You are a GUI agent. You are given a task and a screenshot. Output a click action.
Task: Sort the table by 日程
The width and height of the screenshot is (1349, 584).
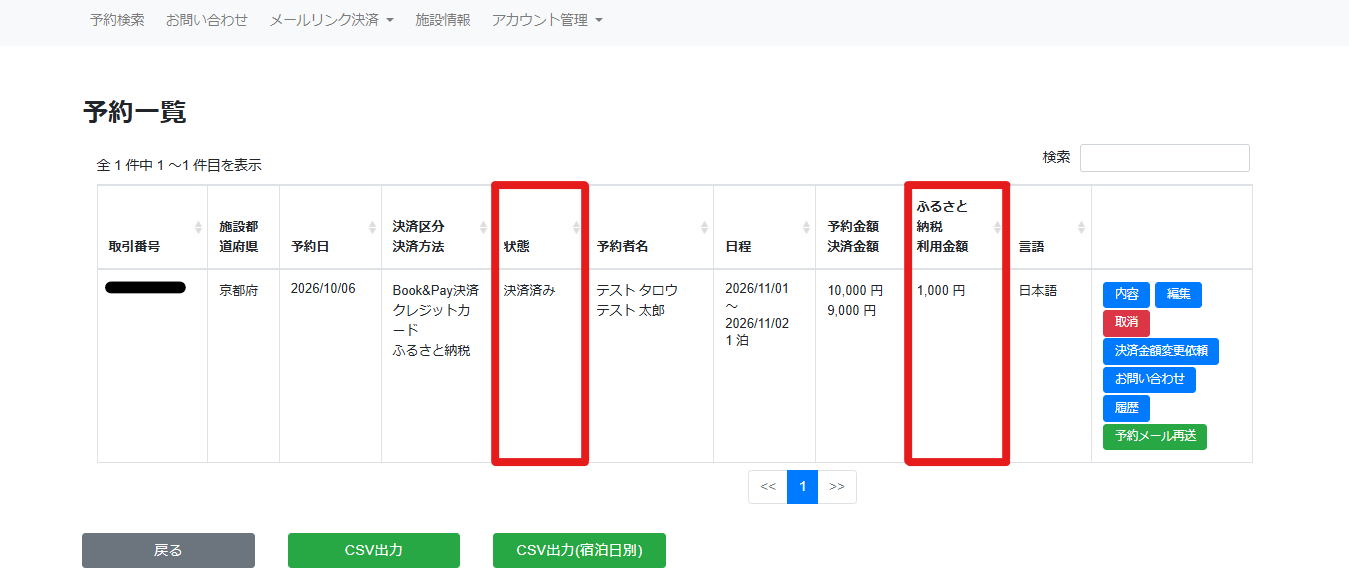[x=764, y=227]
